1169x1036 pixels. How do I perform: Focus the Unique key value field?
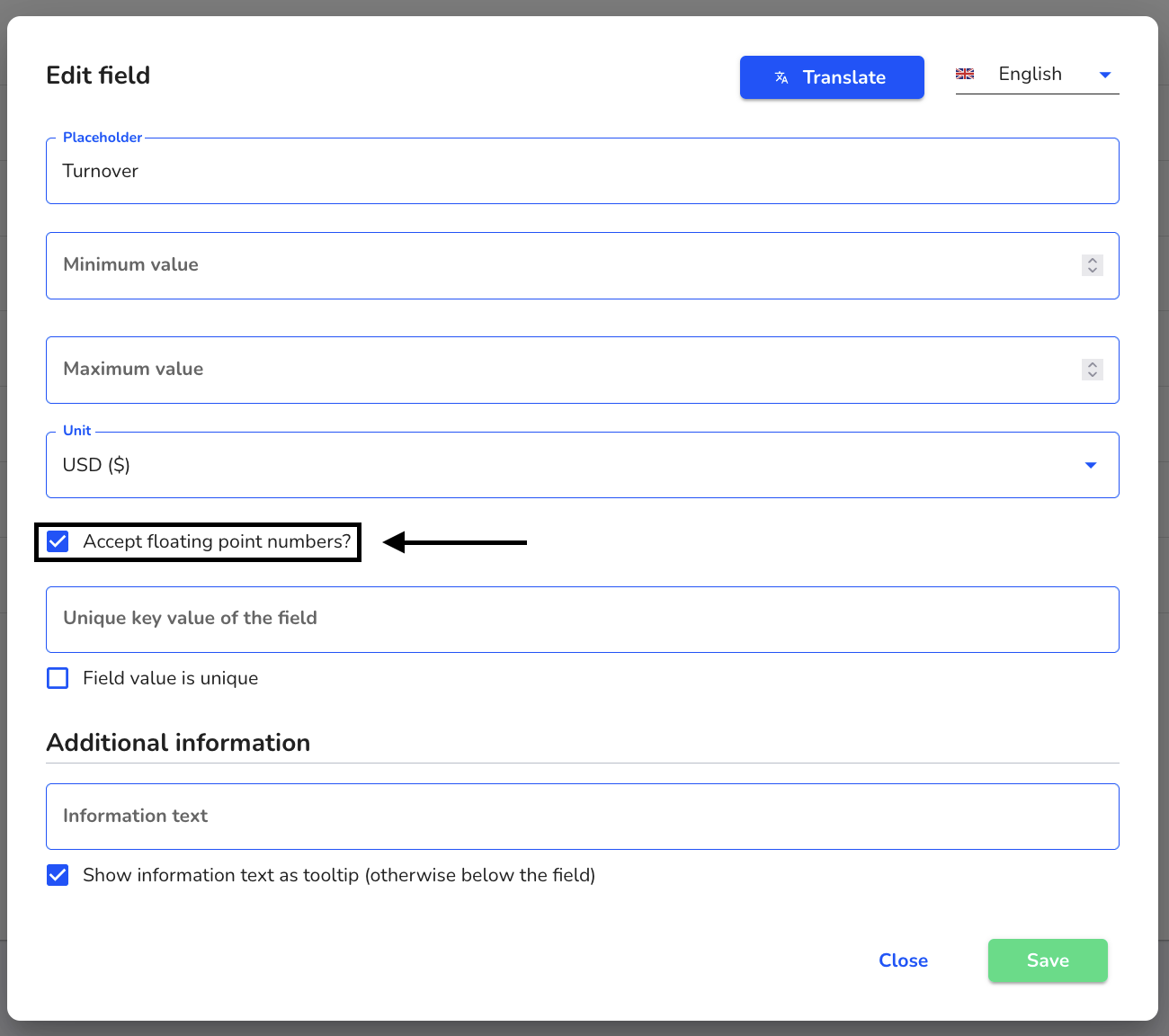pyautogui.click(x=583, y=620)
